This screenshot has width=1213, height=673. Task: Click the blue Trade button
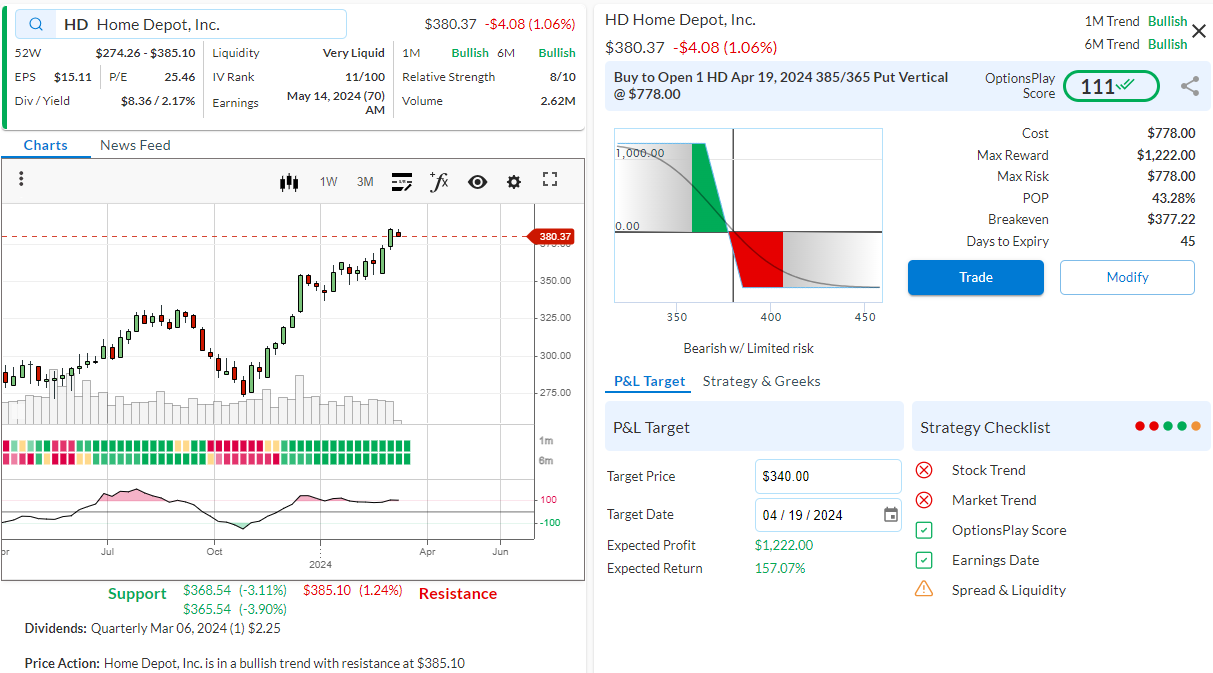click(976, 277)
